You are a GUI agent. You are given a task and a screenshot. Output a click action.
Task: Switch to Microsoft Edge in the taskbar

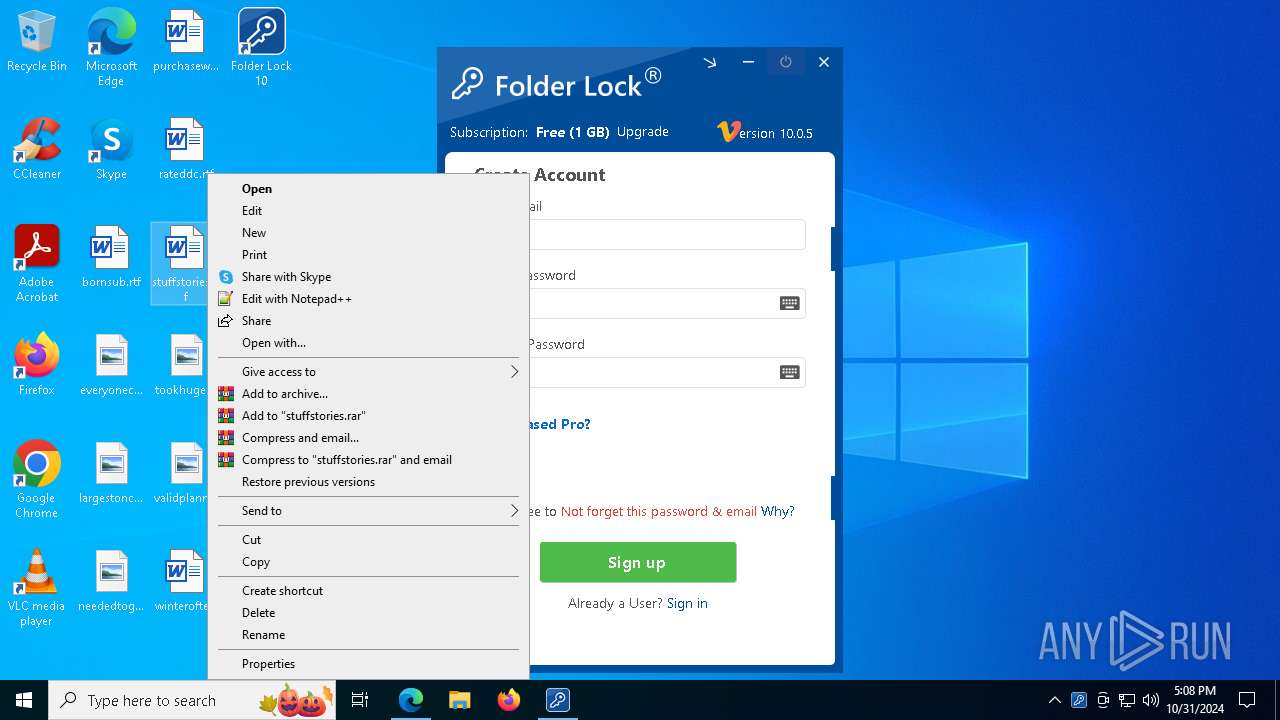(410, 700)
